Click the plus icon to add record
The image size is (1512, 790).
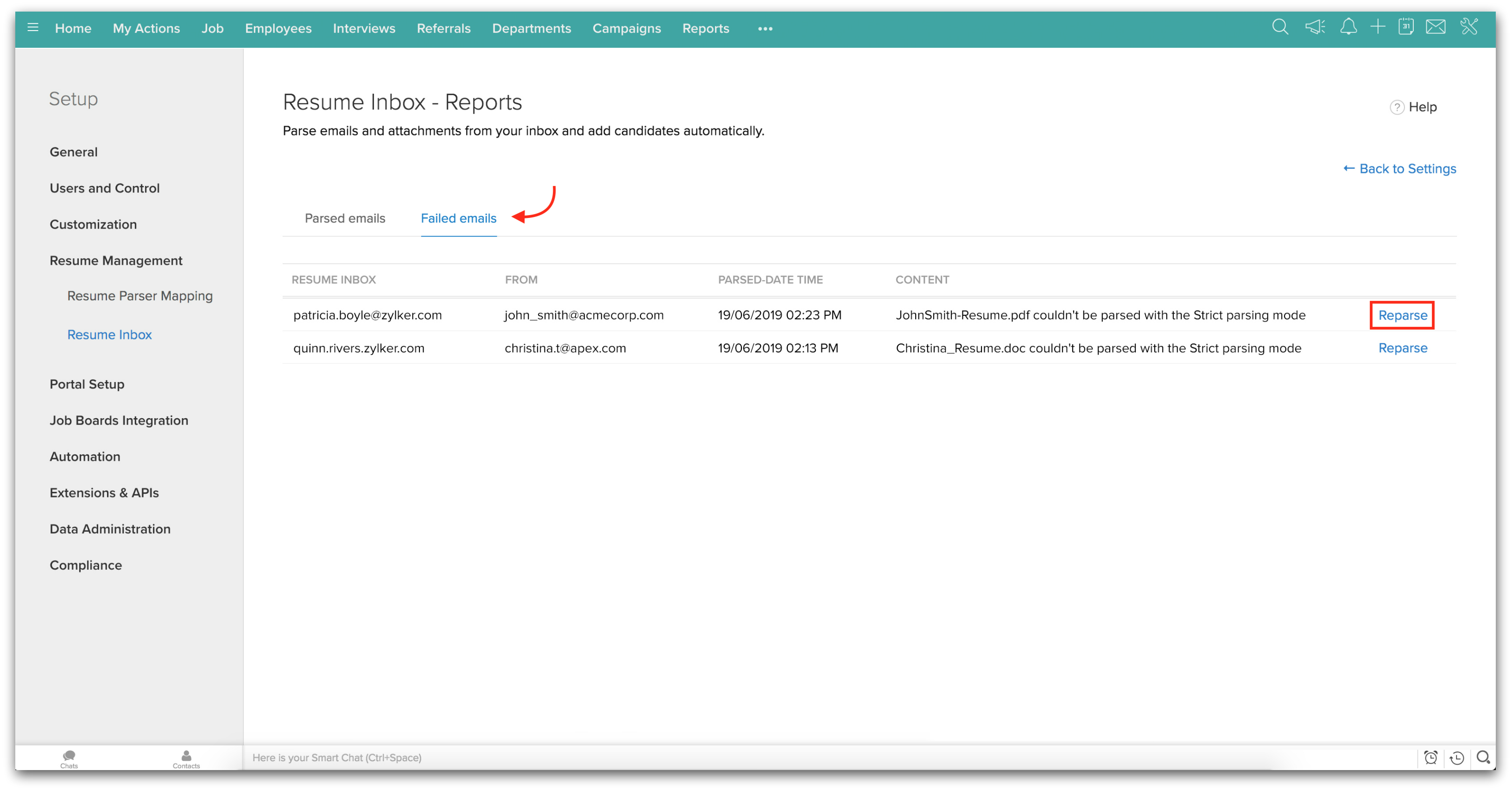coord(1378,27)
